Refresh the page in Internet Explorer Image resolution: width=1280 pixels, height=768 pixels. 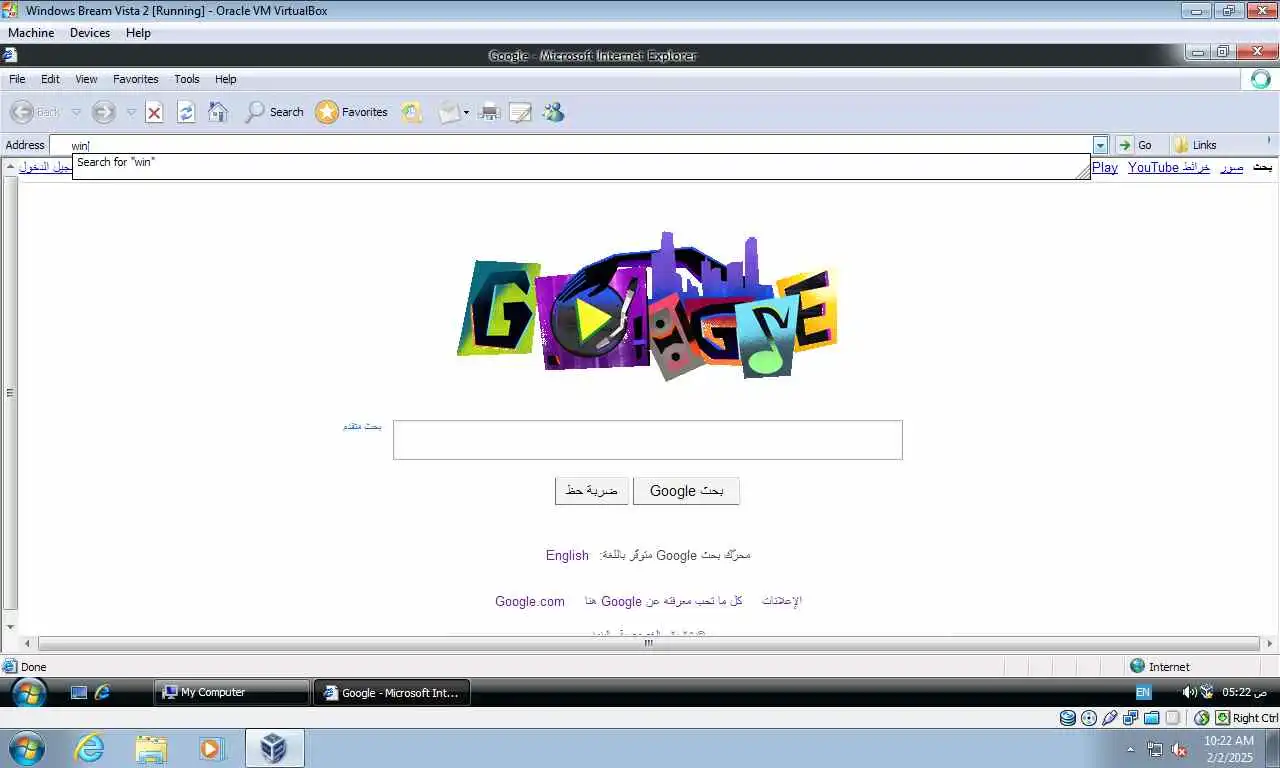click(186, 112)
